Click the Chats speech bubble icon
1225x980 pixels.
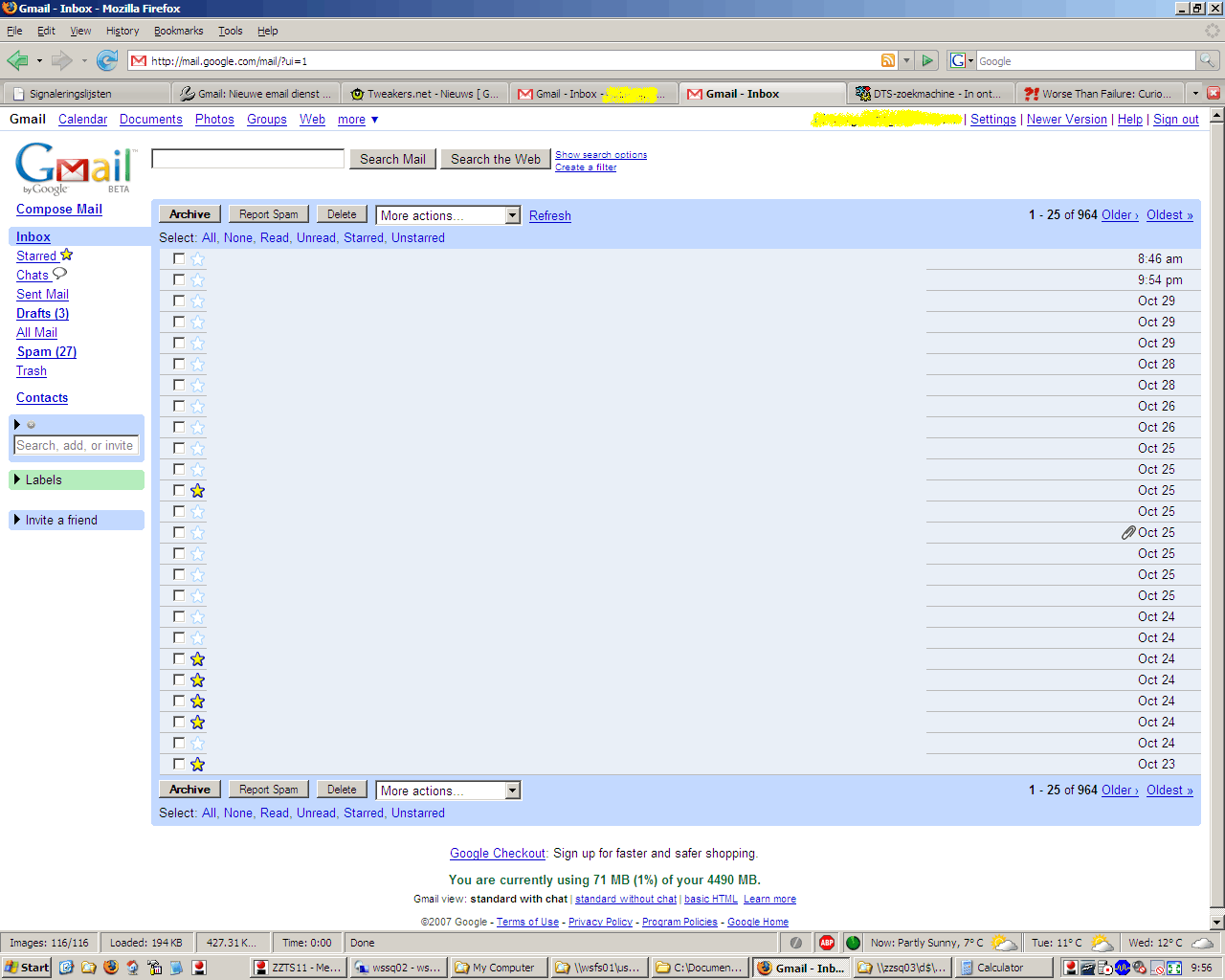59,274
